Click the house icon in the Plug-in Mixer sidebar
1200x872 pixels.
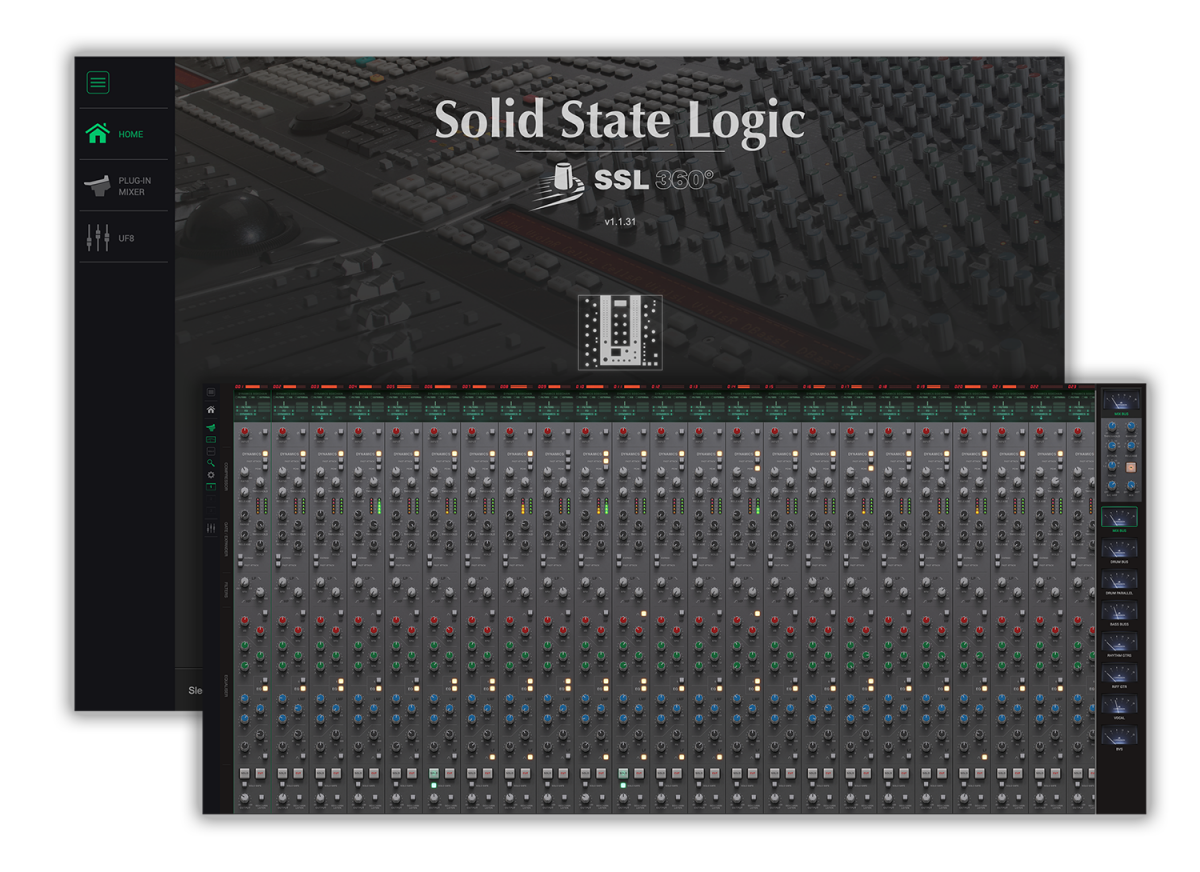(210, 410)
